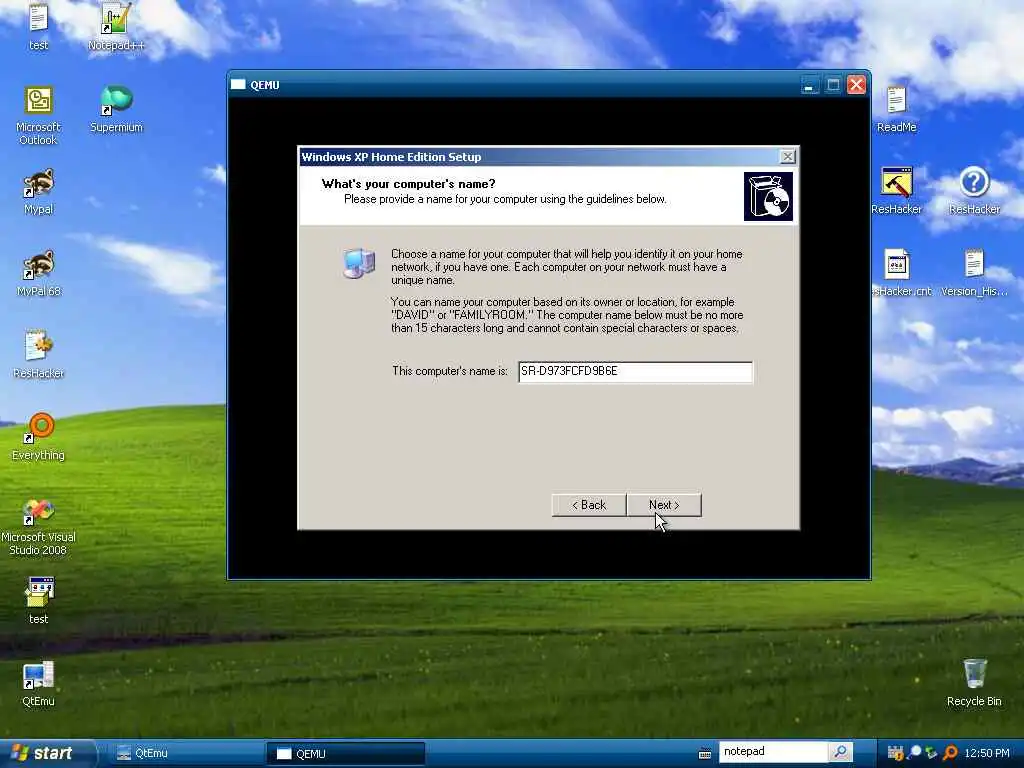Screen dimensions: 1024x768
Task: Click the white magnifier tray icon
Action: [x=915, y=752]
